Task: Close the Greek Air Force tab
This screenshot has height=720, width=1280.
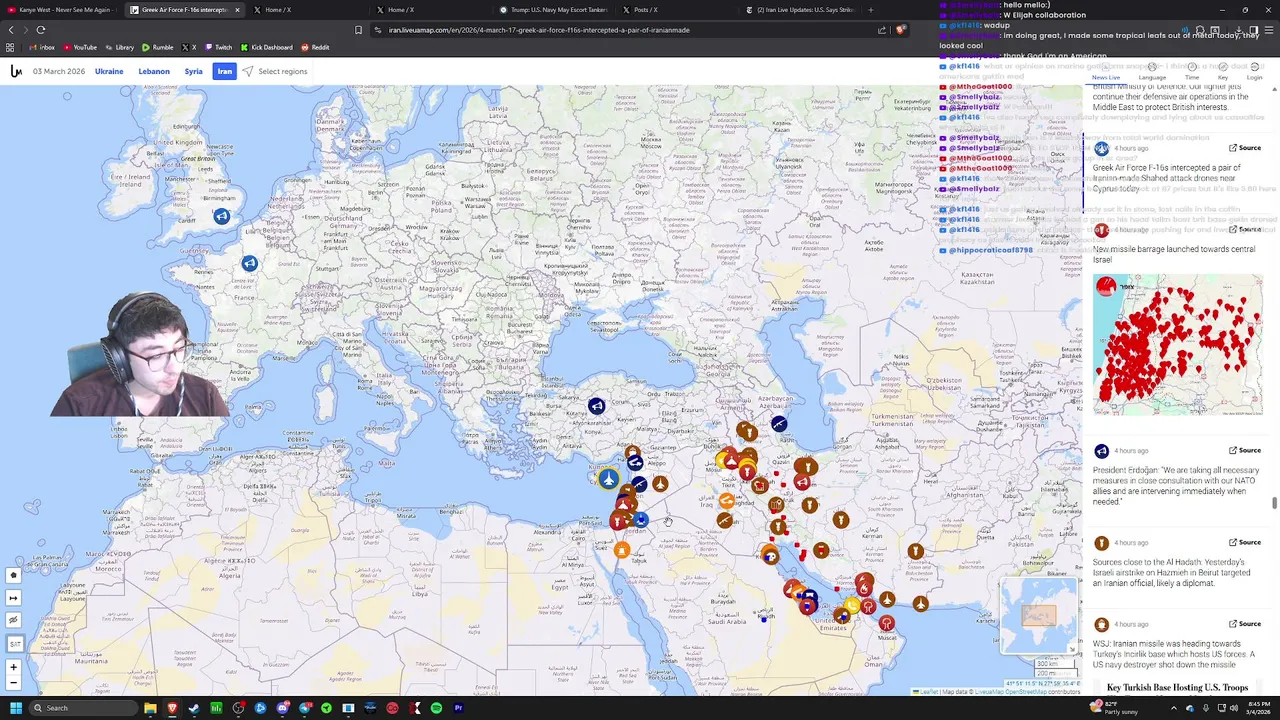Action: click(237, 10)
